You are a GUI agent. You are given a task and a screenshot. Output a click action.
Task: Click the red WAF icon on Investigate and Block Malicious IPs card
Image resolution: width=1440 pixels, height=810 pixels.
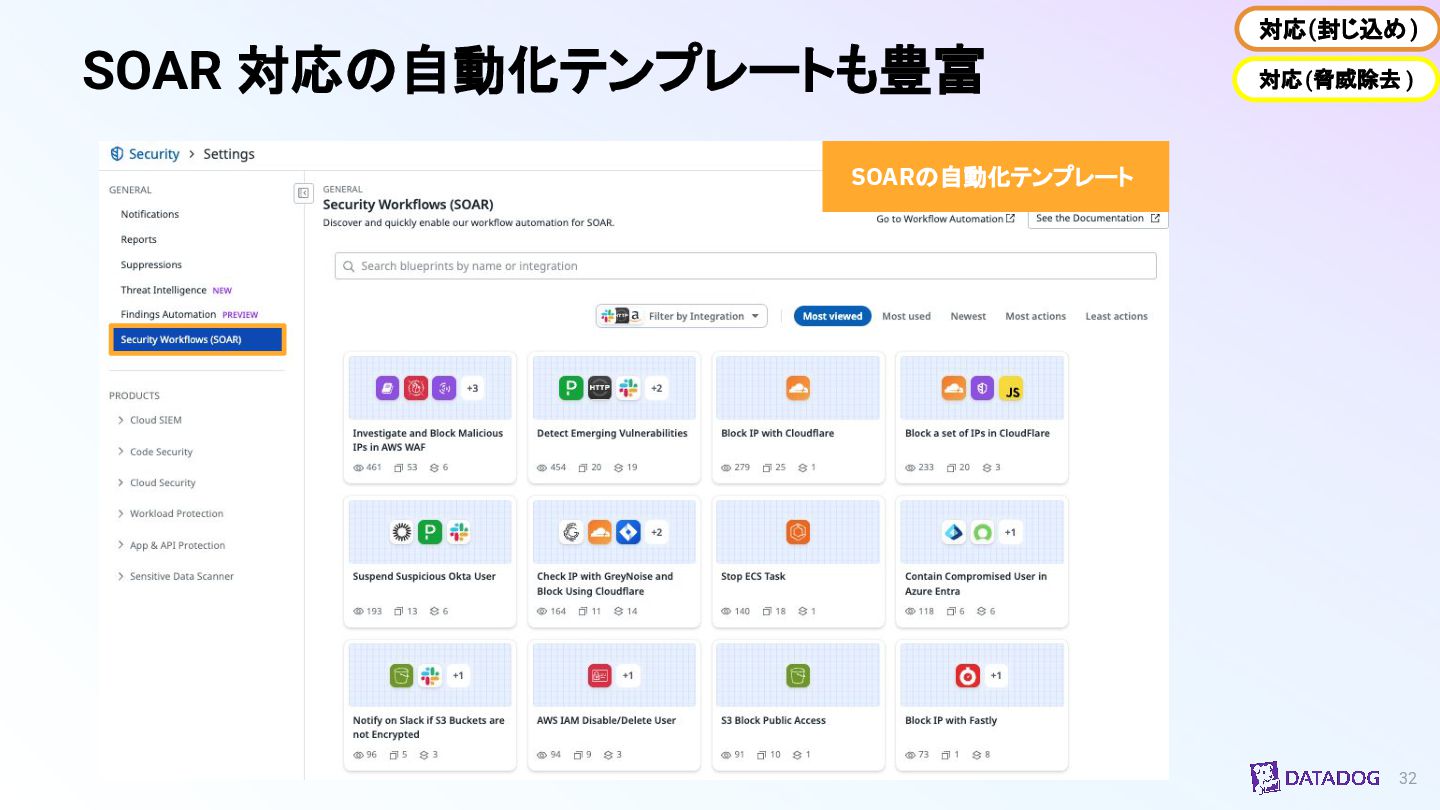416,388
